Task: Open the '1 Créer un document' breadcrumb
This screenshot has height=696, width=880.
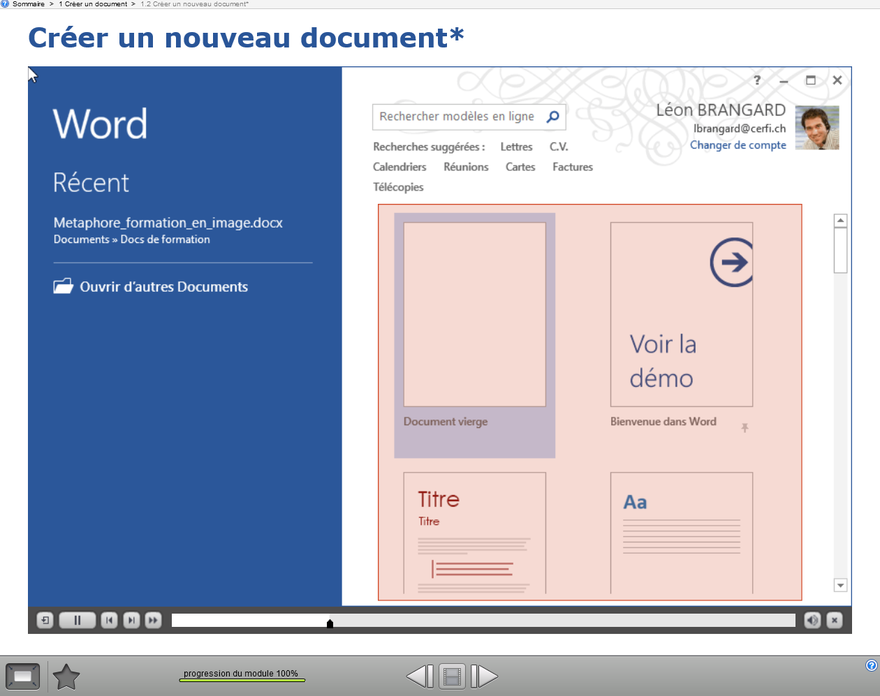Action: pyautogui.click(x=92, y=4)
